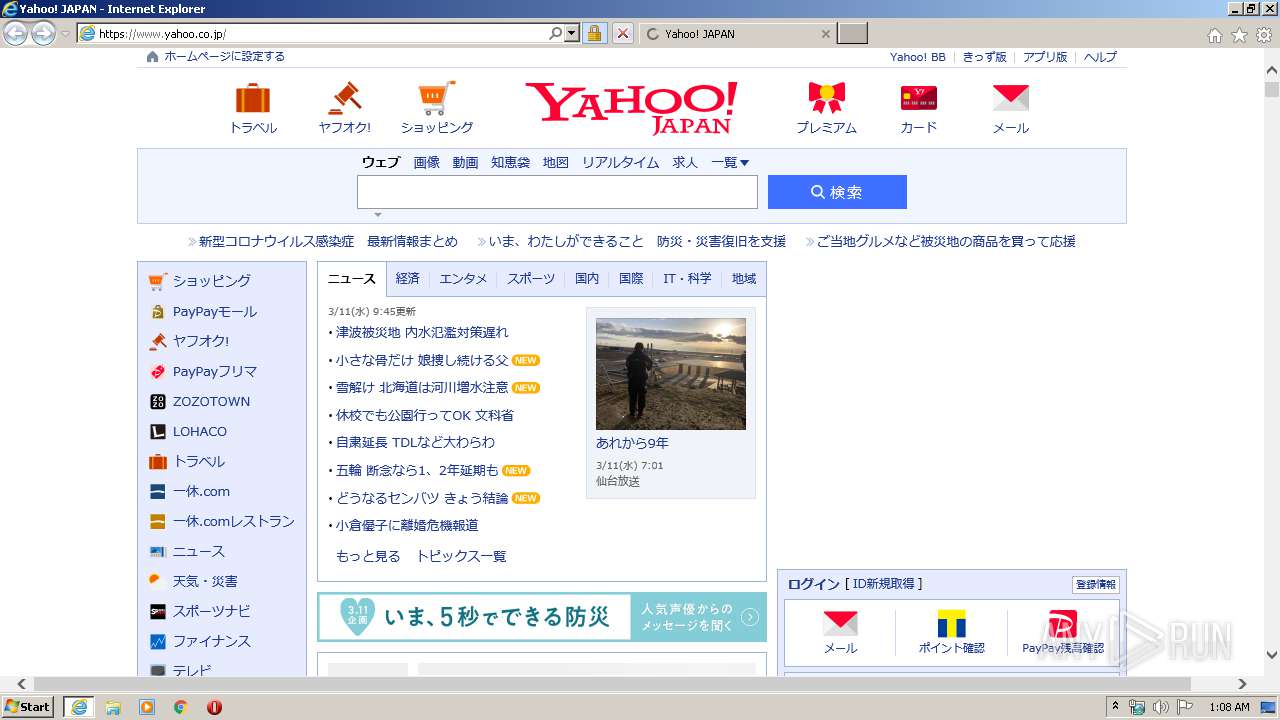Select 画像 search type
The height and width of the screenshot is (720, 1280).
427,162
